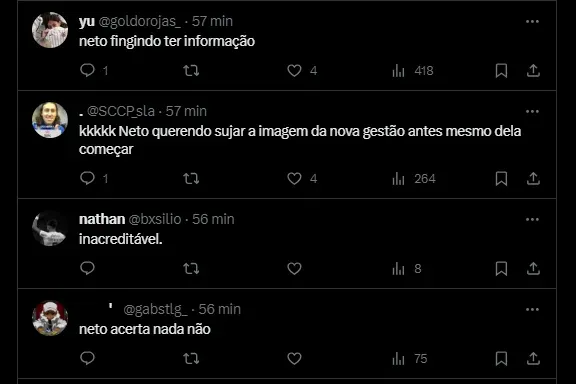The image size is (576, 384).
Task: Retweet nathan's 'inacreditável.' post
Action: click(191, 269)
